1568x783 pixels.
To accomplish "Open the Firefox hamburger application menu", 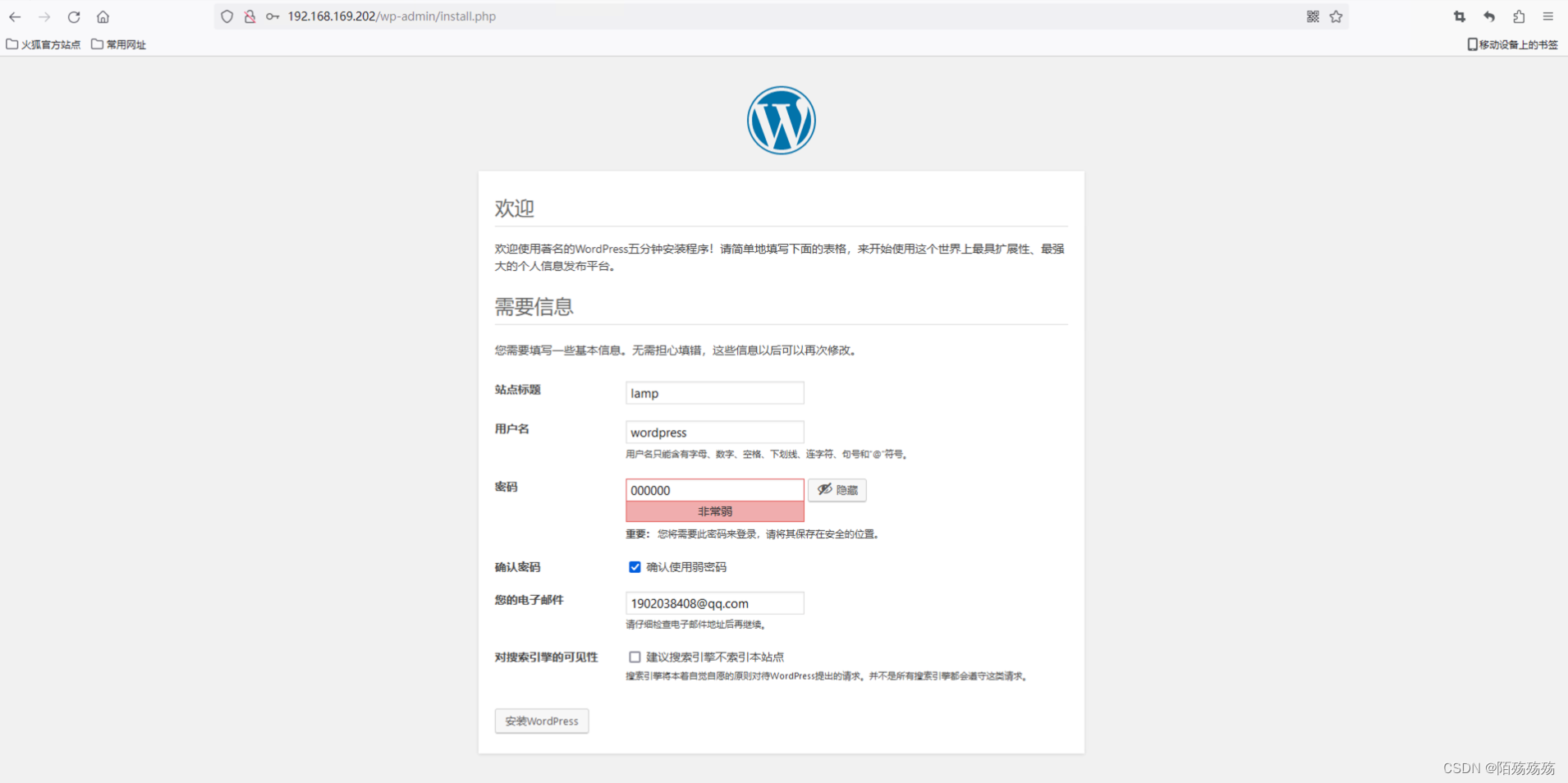I will coord(1548,16).
